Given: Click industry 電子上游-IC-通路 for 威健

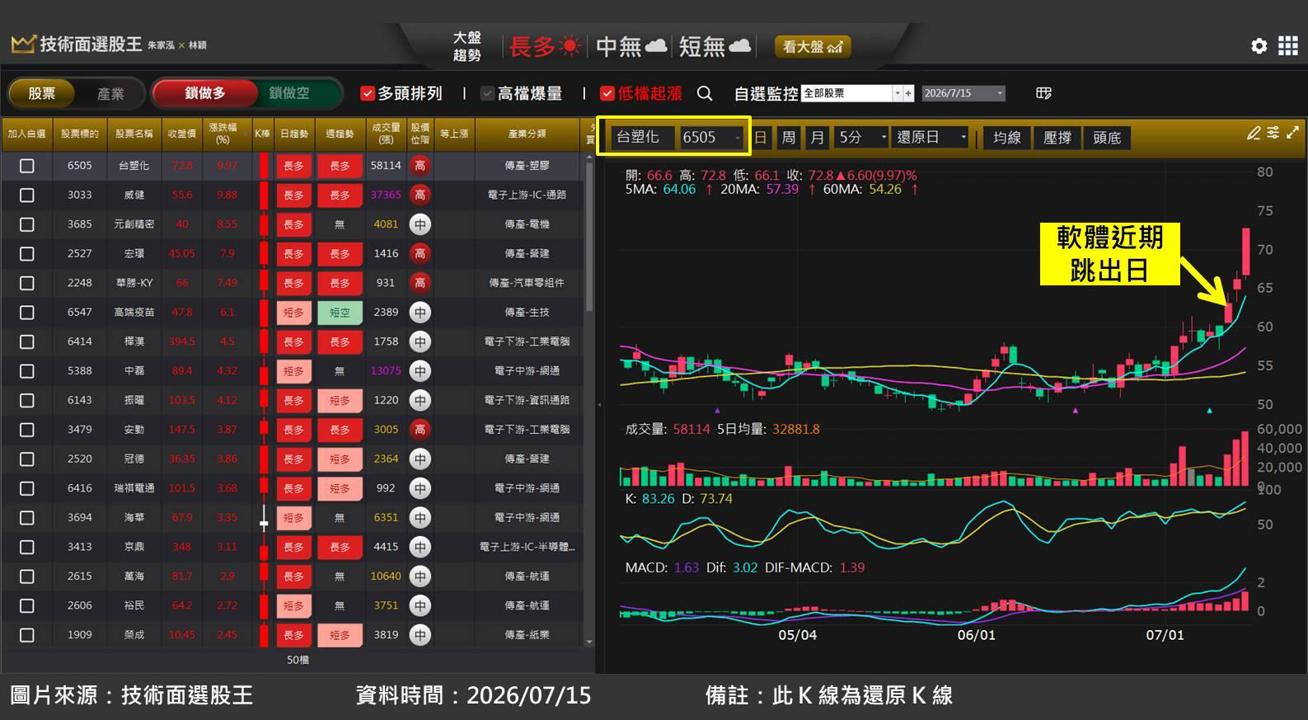Looking at the screenshot, I should pyautogui.click(x=528, y=195).
